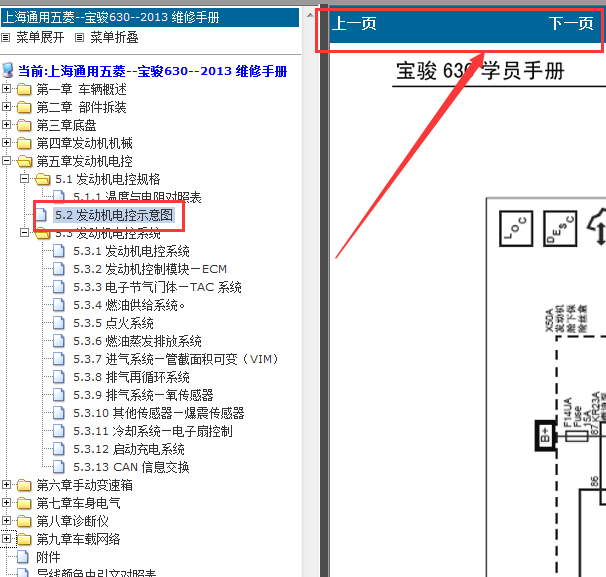The width and height of the screenshot is (606, 577).
Task: Click folder icon of 第二章 部件拆装
Action: point(24,107)
